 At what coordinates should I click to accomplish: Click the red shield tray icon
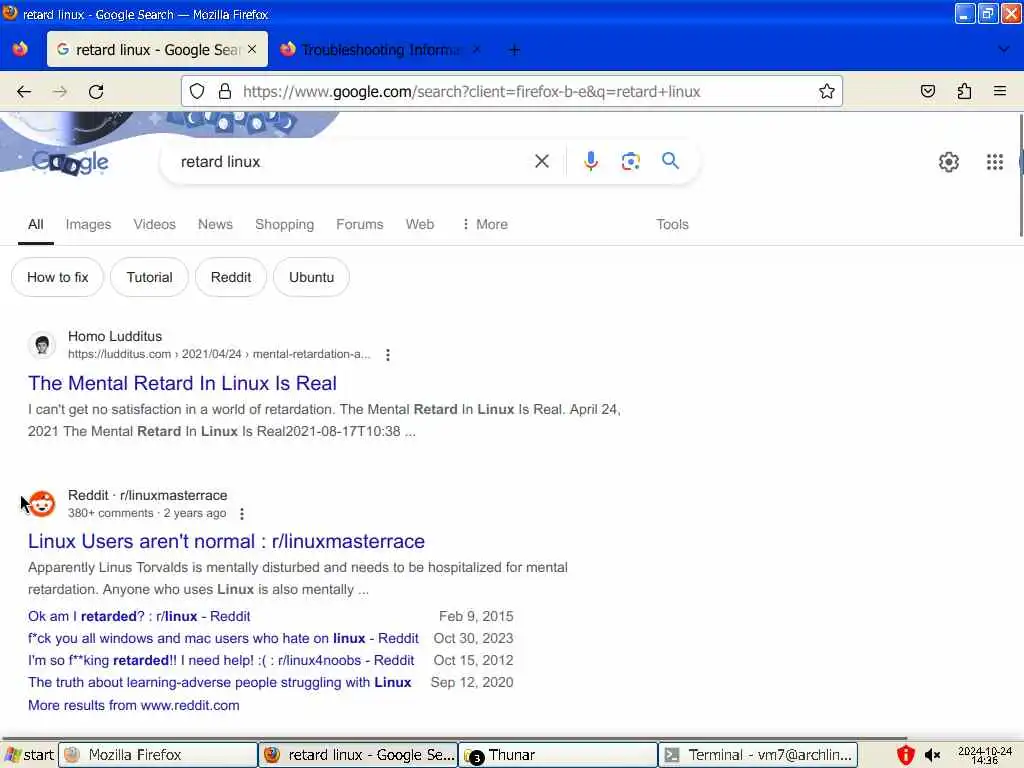[905, 756]
